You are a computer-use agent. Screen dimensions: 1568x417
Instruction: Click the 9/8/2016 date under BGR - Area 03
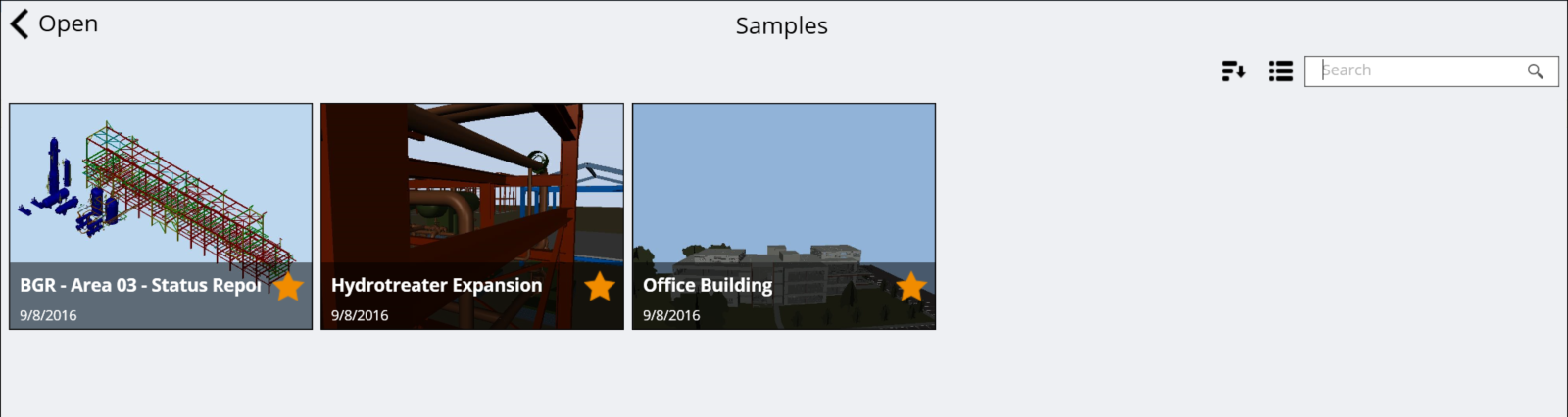tap(48, 315)
